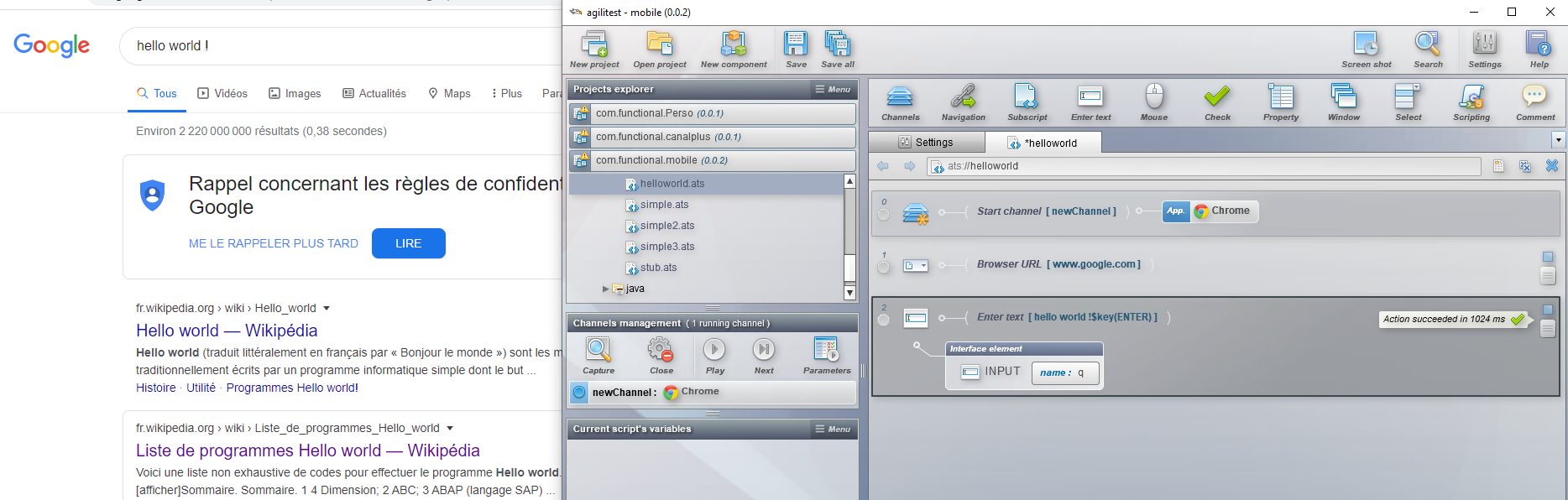Image resolution: width=1568 pixels, height=500 pixels.
Task: Click the LIRE button
Action: (x=409, y=243)
